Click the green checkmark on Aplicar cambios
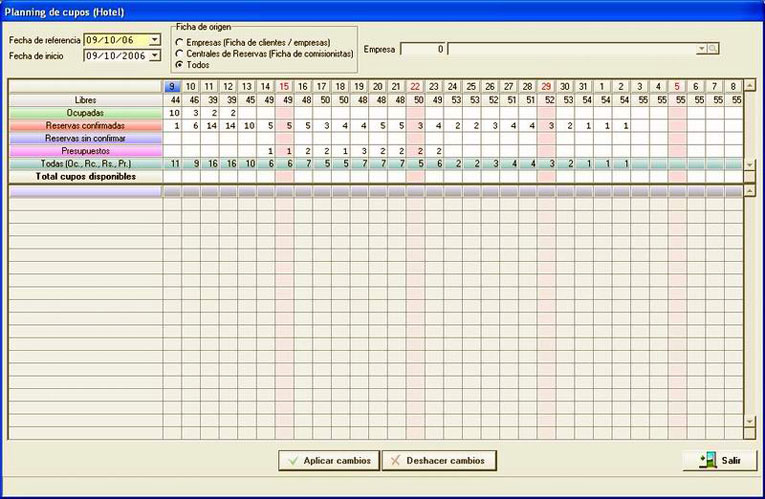Image resolution: width=765 pixels, height=499 pixels. click(x=293, y=460)
